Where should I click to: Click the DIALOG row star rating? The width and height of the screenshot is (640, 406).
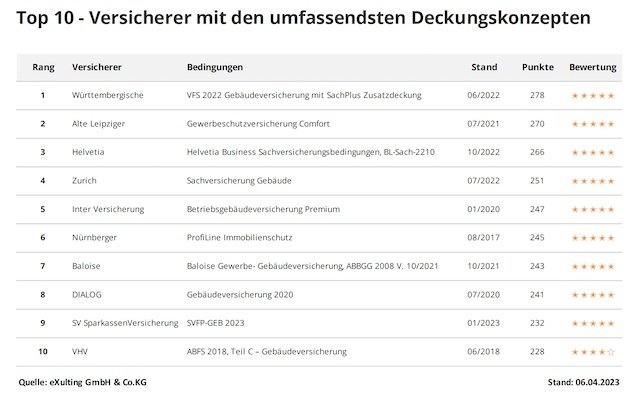pyautogui.click(x=592, y=296)
